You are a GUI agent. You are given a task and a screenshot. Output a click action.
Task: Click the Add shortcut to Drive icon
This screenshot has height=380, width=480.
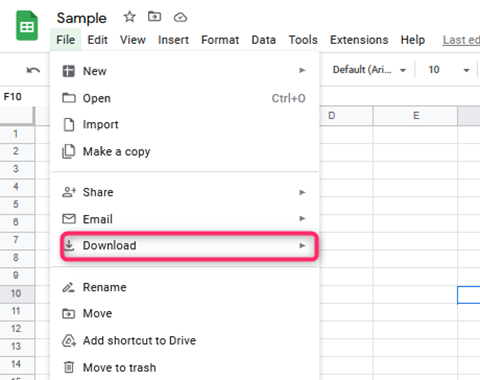(x=69, y=340)
